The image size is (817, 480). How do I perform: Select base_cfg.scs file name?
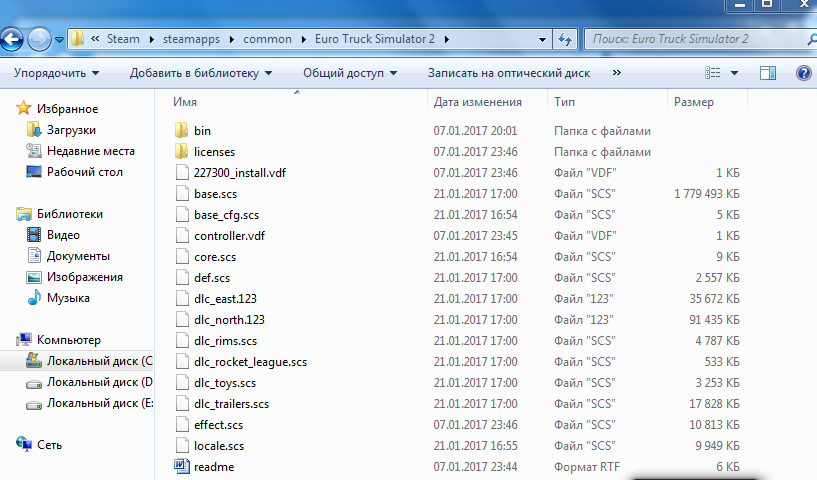click(x=226, y=215)
